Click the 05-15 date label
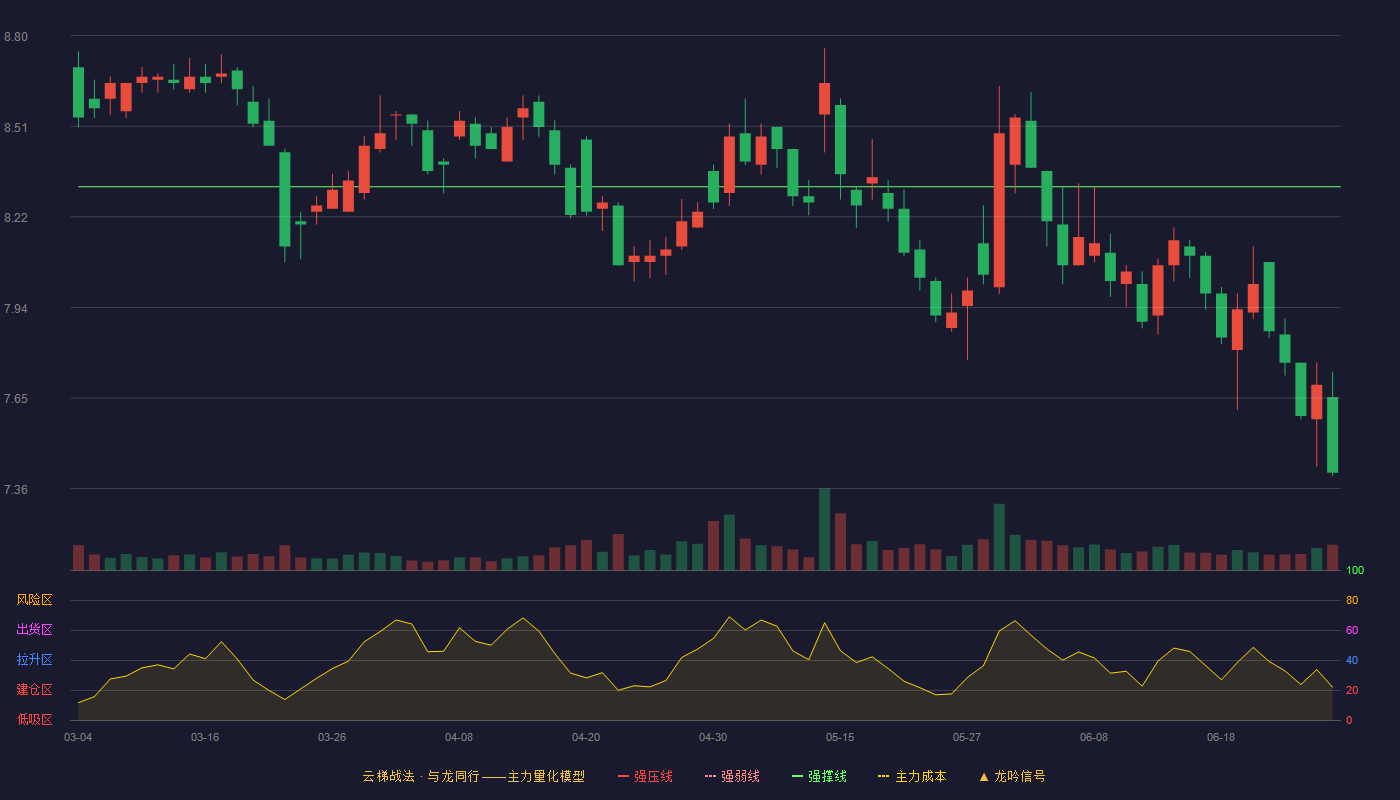 pos(840,737)
